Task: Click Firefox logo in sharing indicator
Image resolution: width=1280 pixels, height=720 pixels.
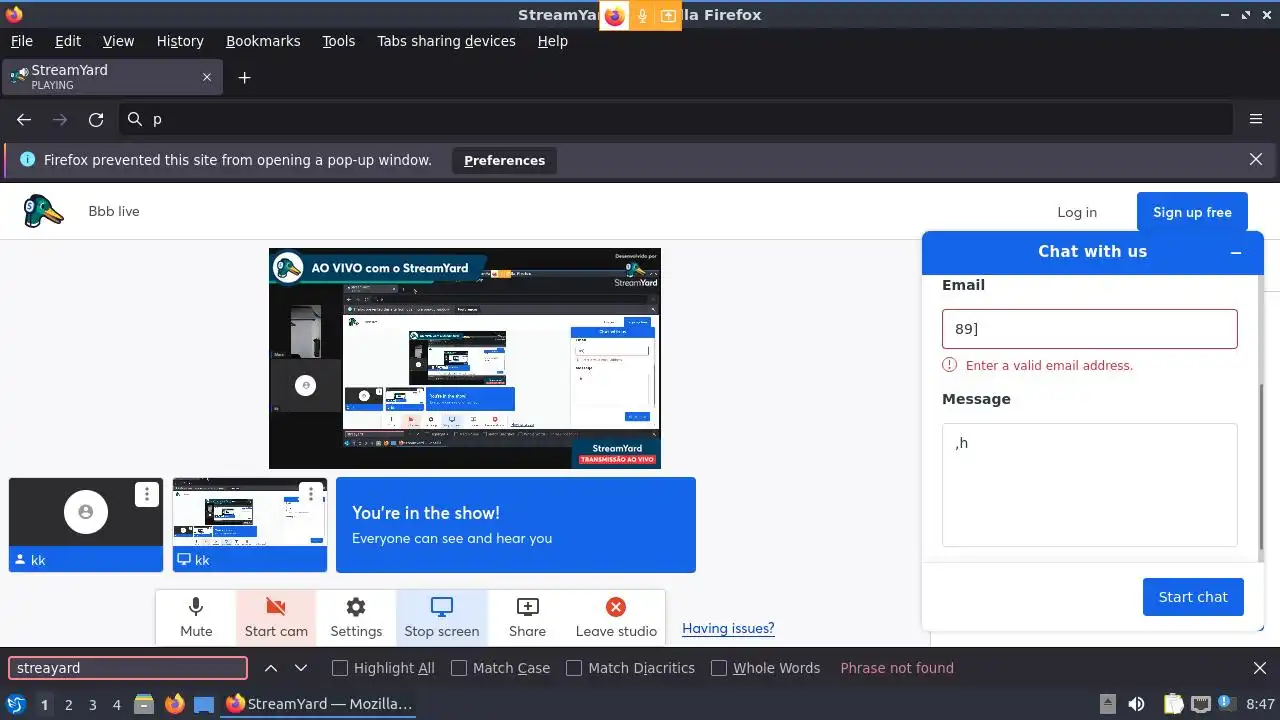Action: 614,16
